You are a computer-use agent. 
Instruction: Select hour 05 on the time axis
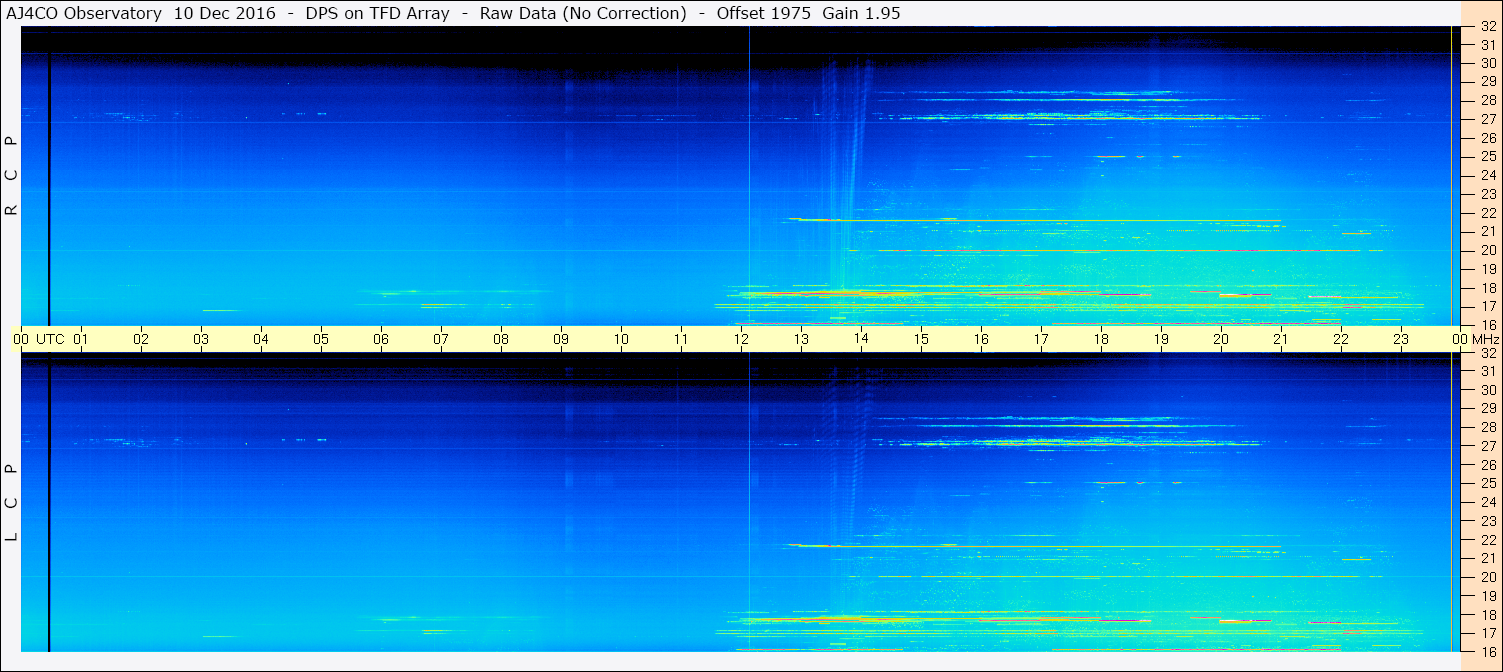coord(321,339)
